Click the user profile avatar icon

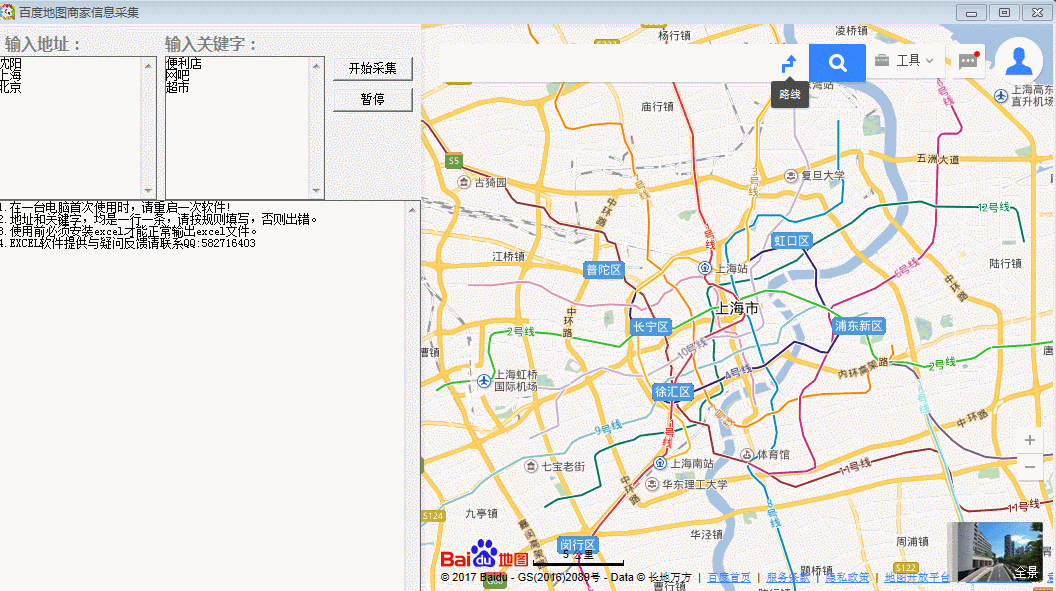pyautogui.click(x=1018, y=61)
